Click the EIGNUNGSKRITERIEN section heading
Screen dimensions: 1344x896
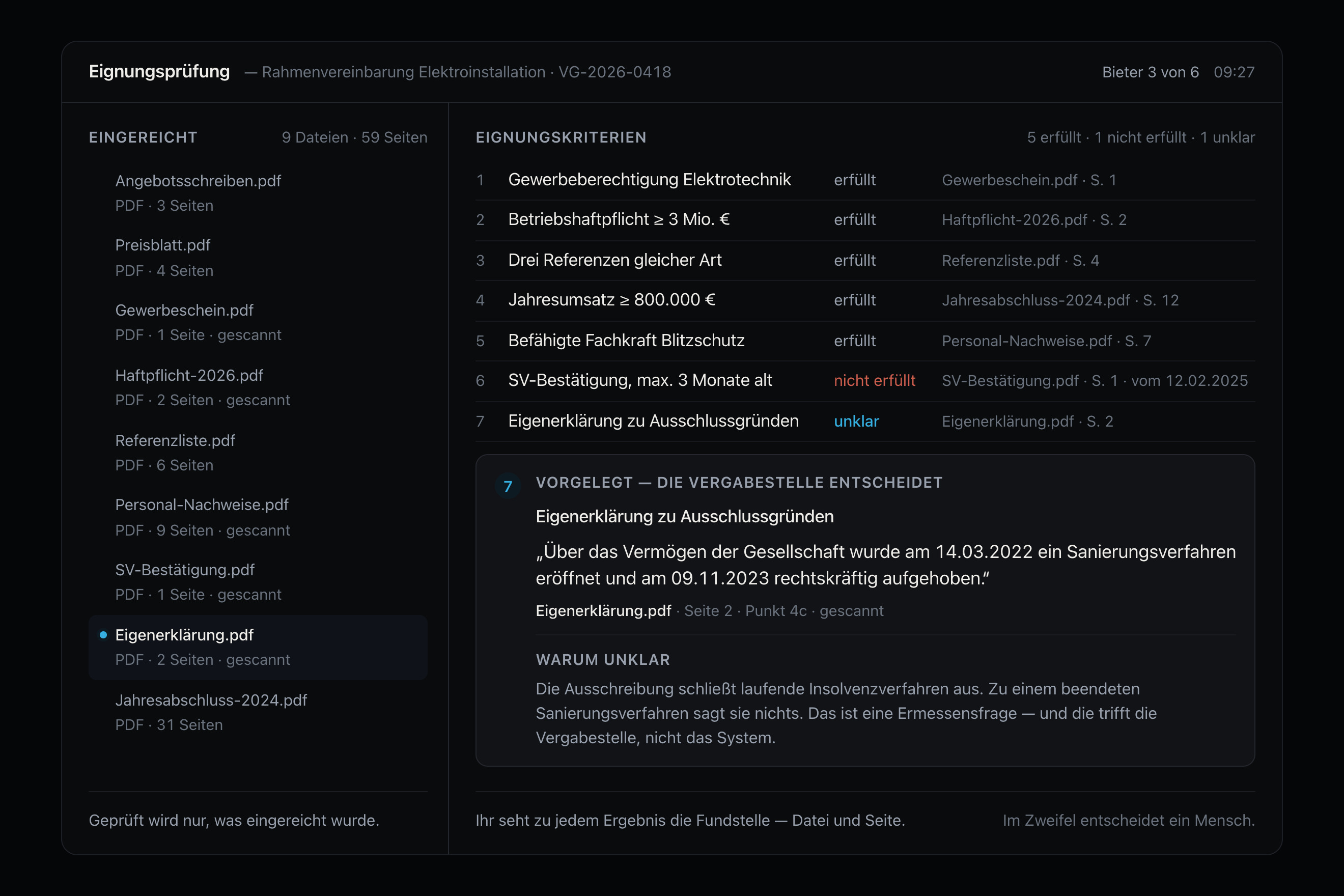(x=561, y=138)
